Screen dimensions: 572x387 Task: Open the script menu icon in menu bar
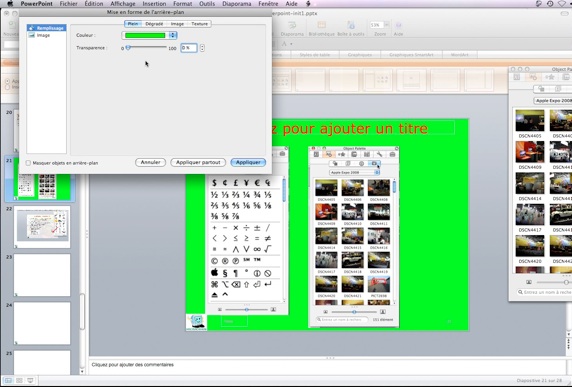[308, 4]
